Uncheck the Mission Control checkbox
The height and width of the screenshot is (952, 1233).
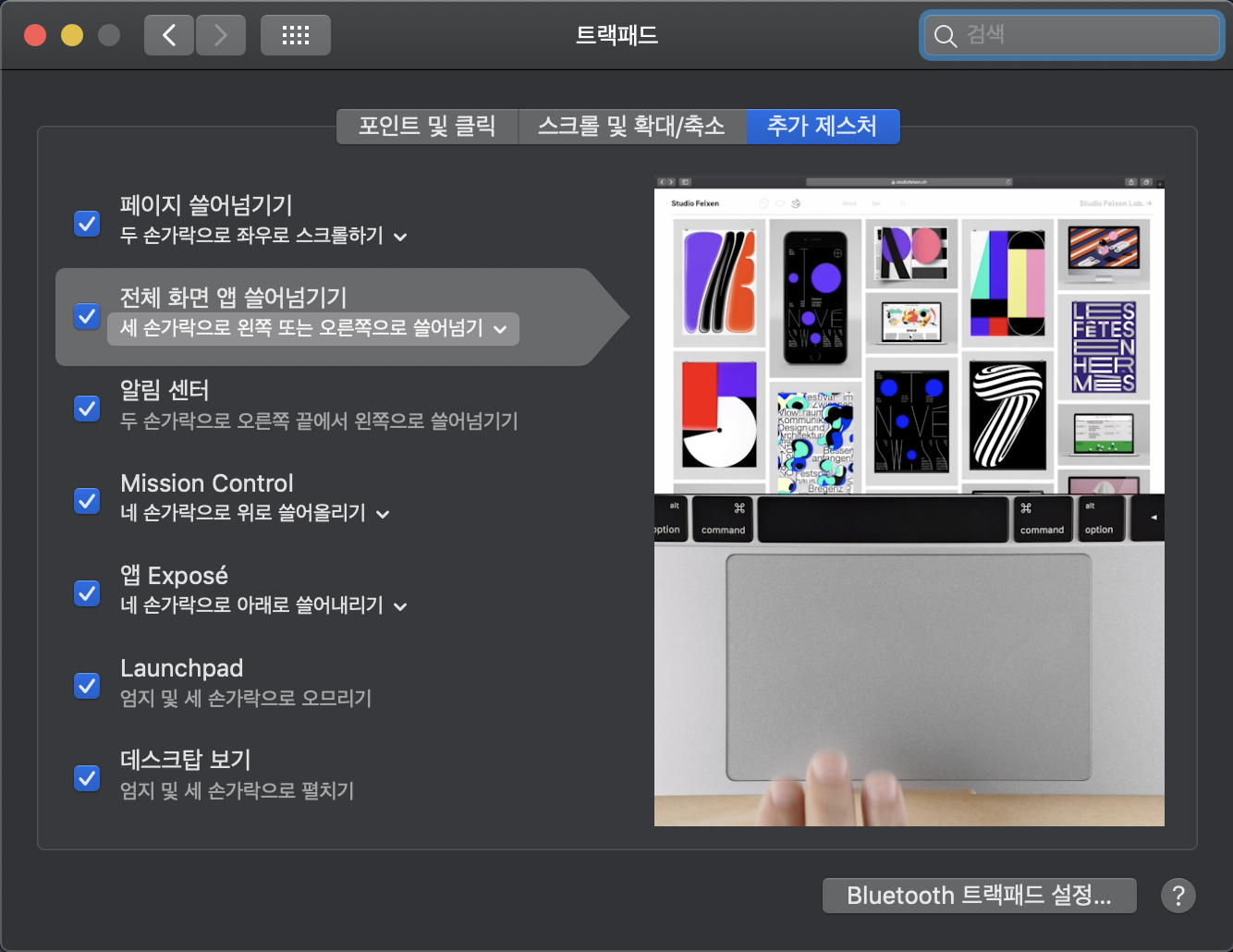click(87, 500)
